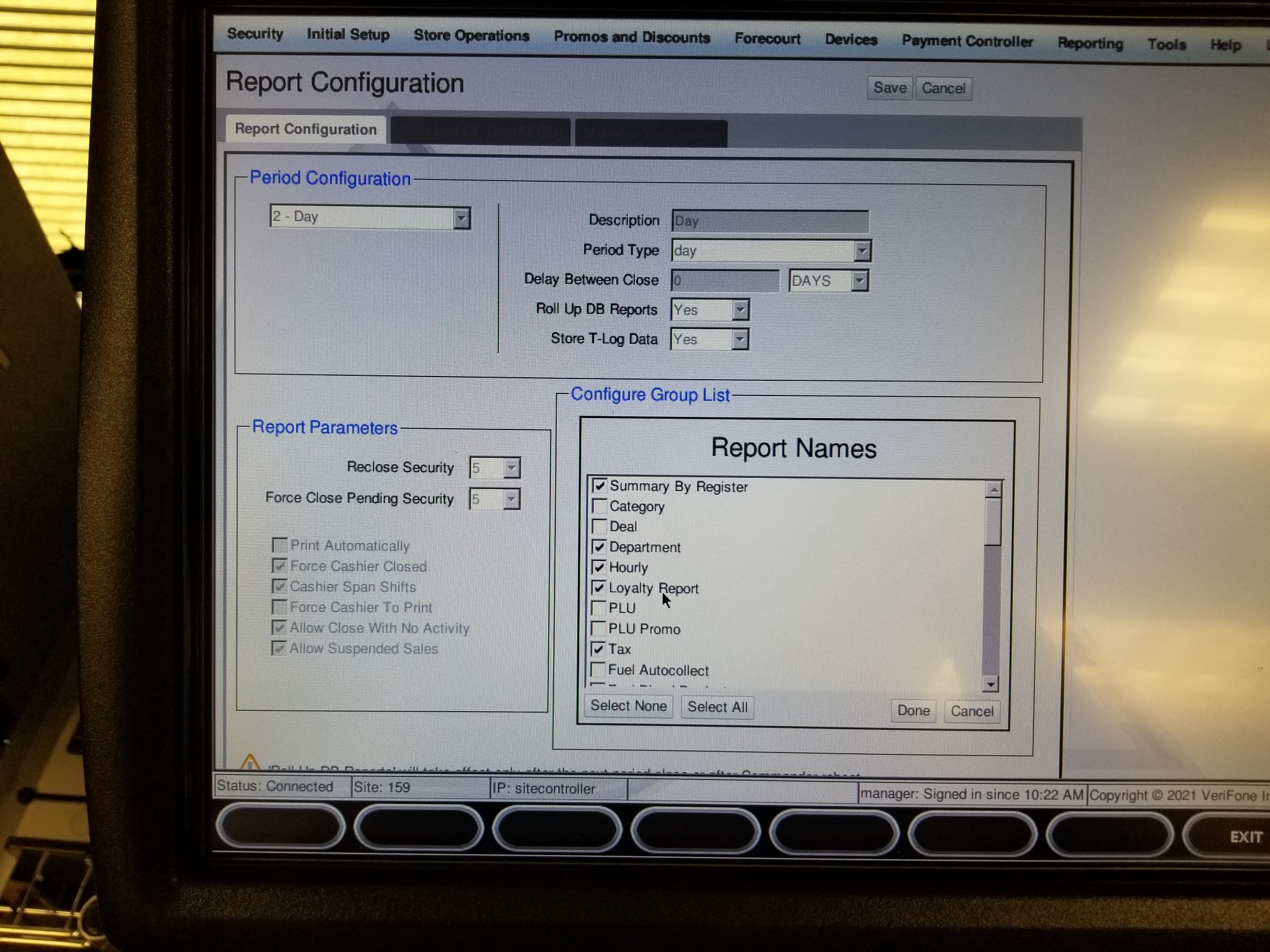Uncheck the Summary By Register checkbox
The image size is (1270, 952).
pos(599,485)
